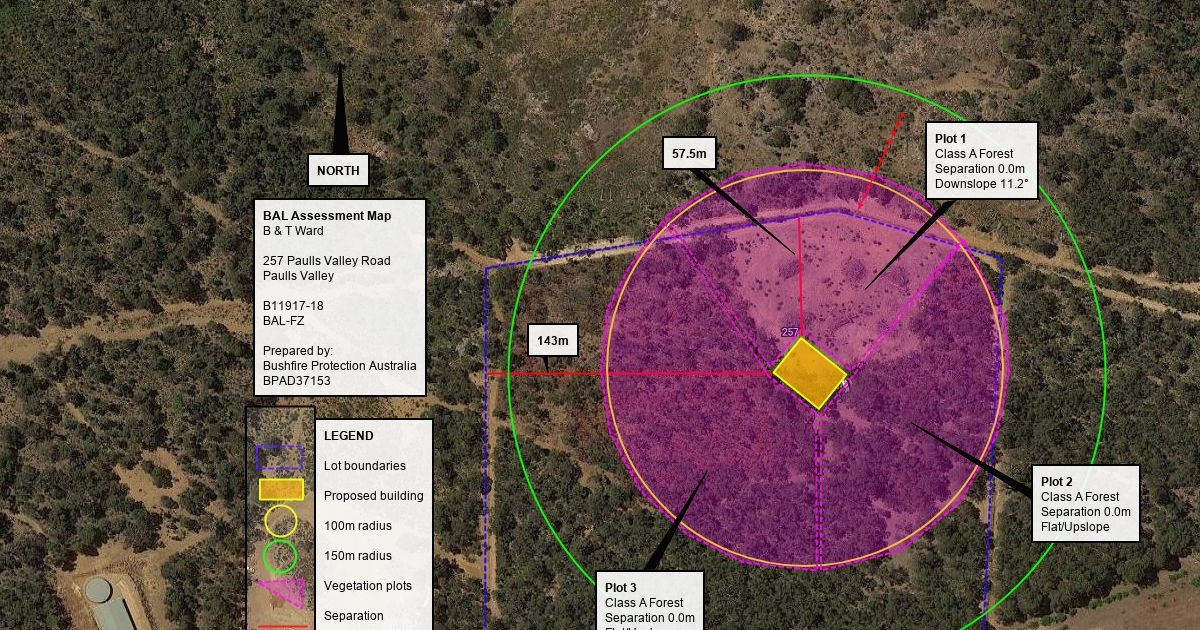This screenshot has height=630, width=1200.
Task: Open the Plot 1 callout box
Action: (x=981, y=161)
